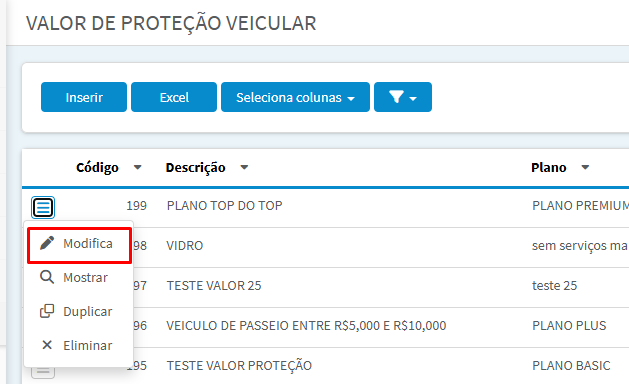Choose Modifica from the context menu
The image size is (629, 384).
tap(79, 244)
